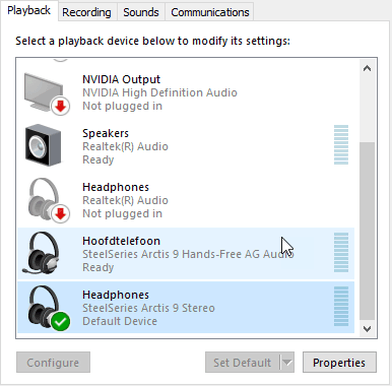The width and height of the screenshot is (392, 386).
Task: Click the Hoofdtelefoon volume level meter
Action: [341, 252]
